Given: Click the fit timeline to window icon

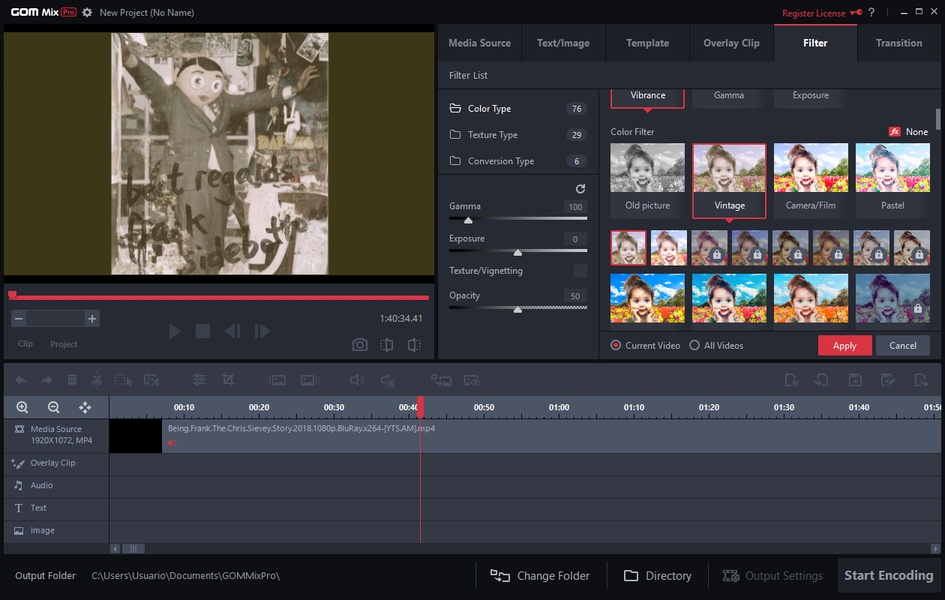Looking at the screenshot, I should 85,407.
